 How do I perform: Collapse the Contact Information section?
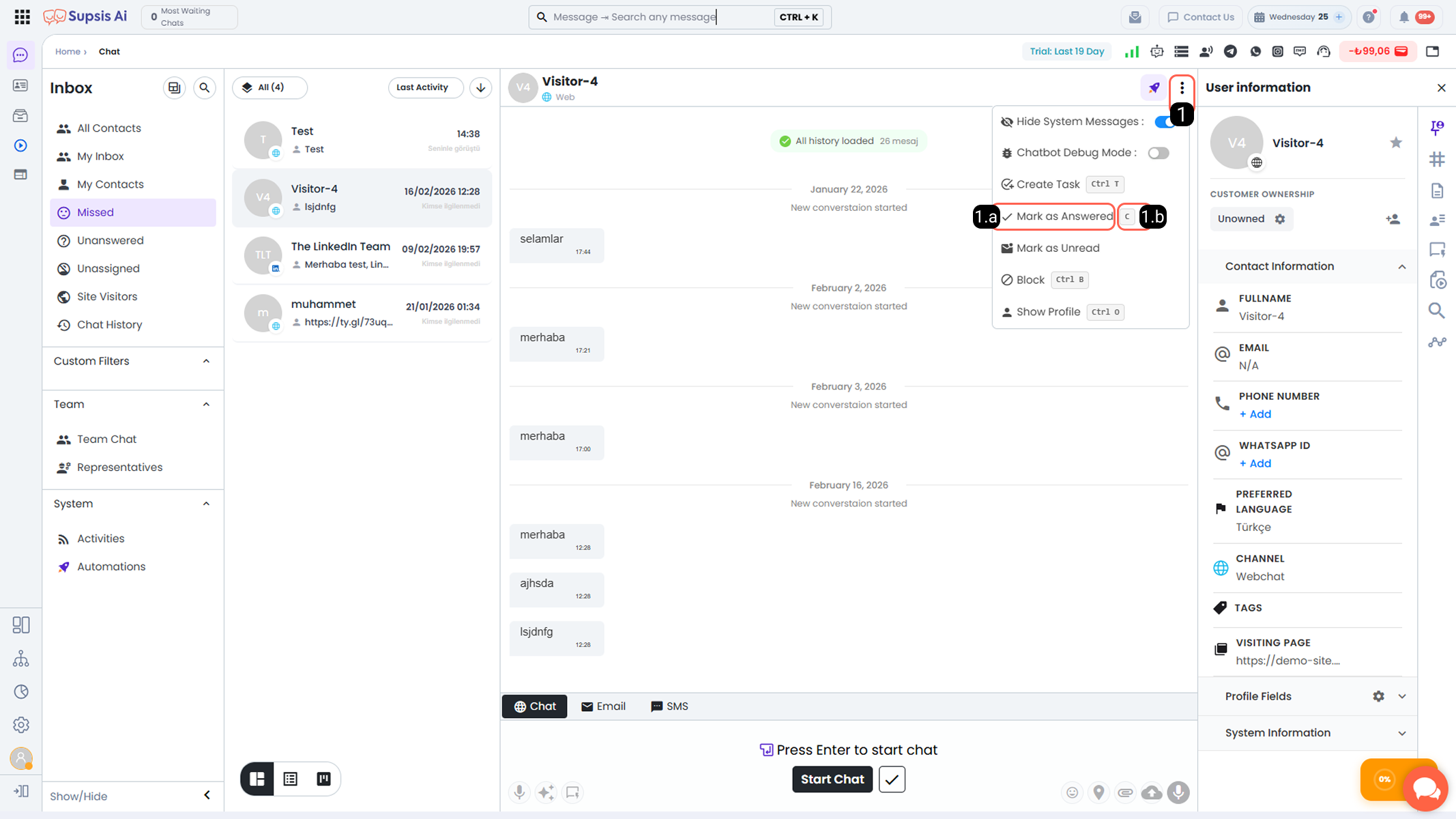[1402, 267]
